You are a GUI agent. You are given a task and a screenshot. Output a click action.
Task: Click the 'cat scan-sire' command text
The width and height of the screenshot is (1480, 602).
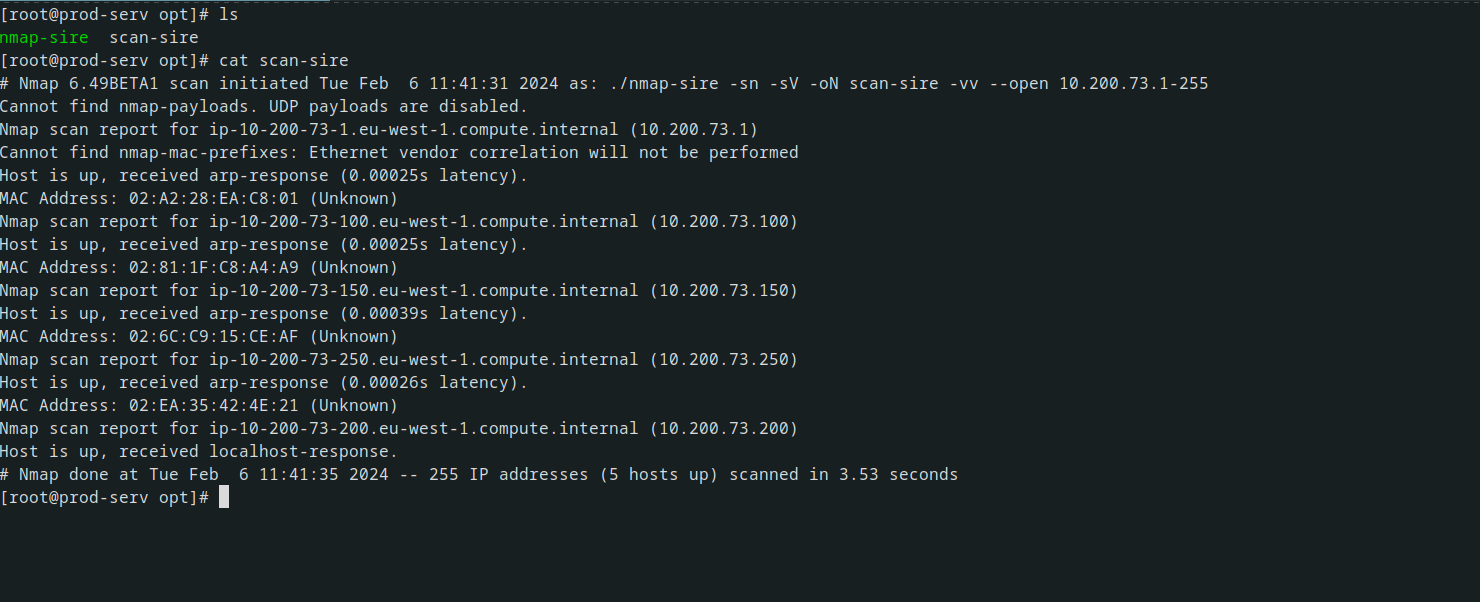(284, 61)
